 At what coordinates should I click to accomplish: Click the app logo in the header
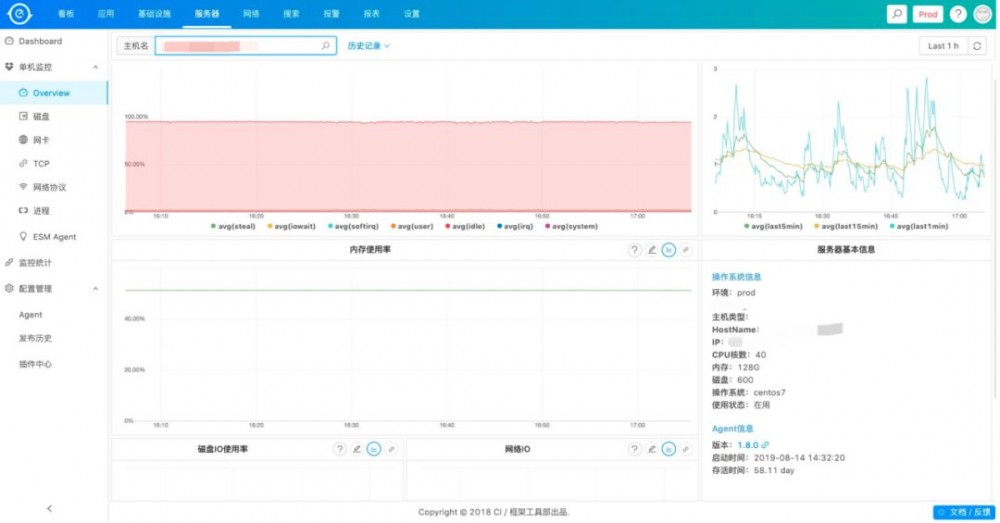[x=19, y=13]
